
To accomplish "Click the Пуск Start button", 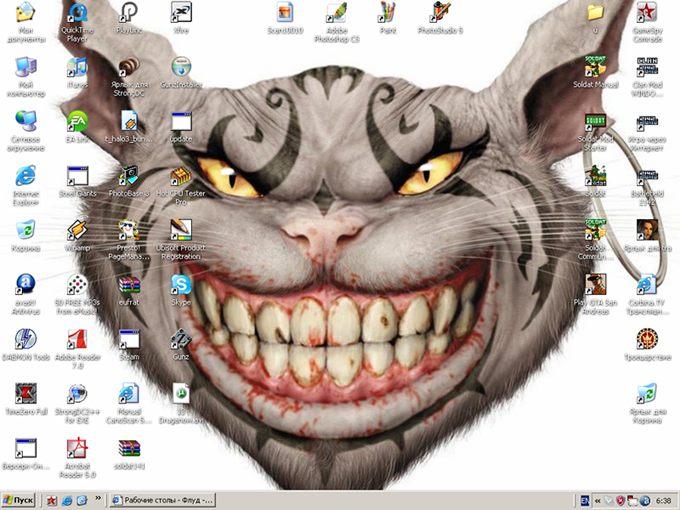I will coord(18,500).
